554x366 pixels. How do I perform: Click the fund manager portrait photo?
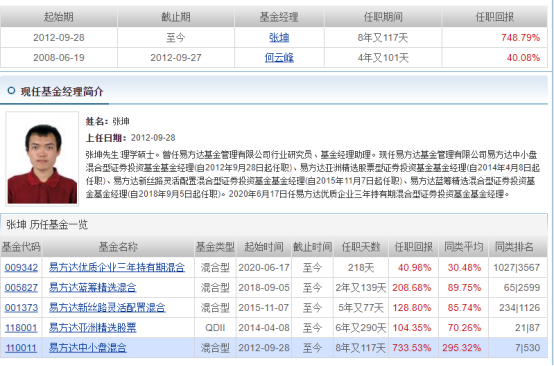point(42,159)
